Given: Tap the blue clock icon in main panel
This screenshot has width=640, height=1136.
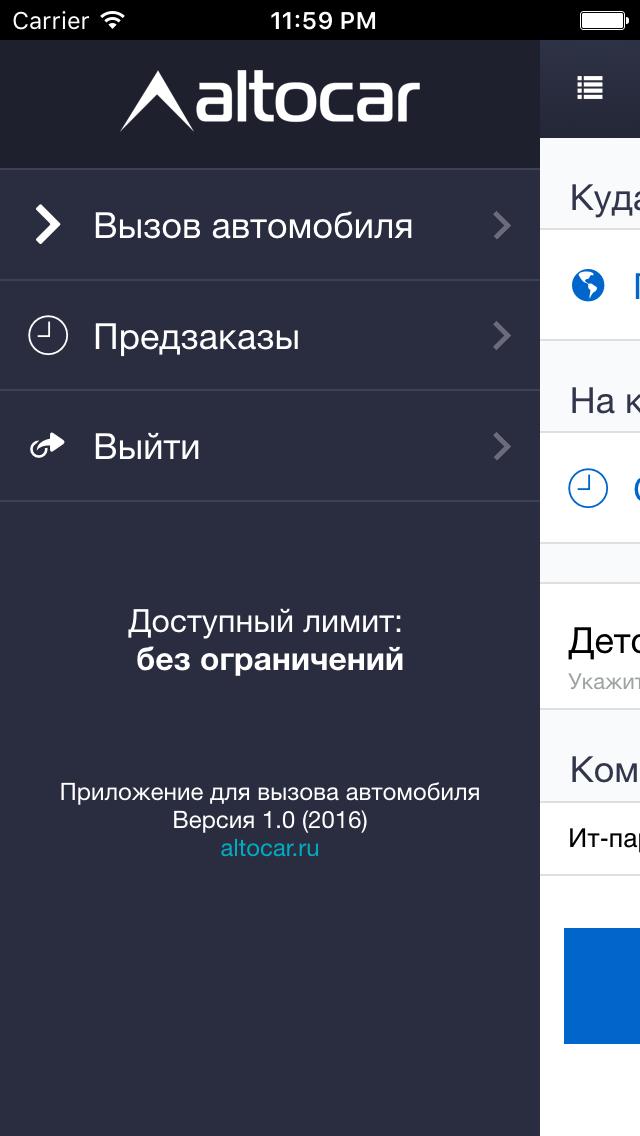Looking at the screenshot, I should tap(588, 489).
